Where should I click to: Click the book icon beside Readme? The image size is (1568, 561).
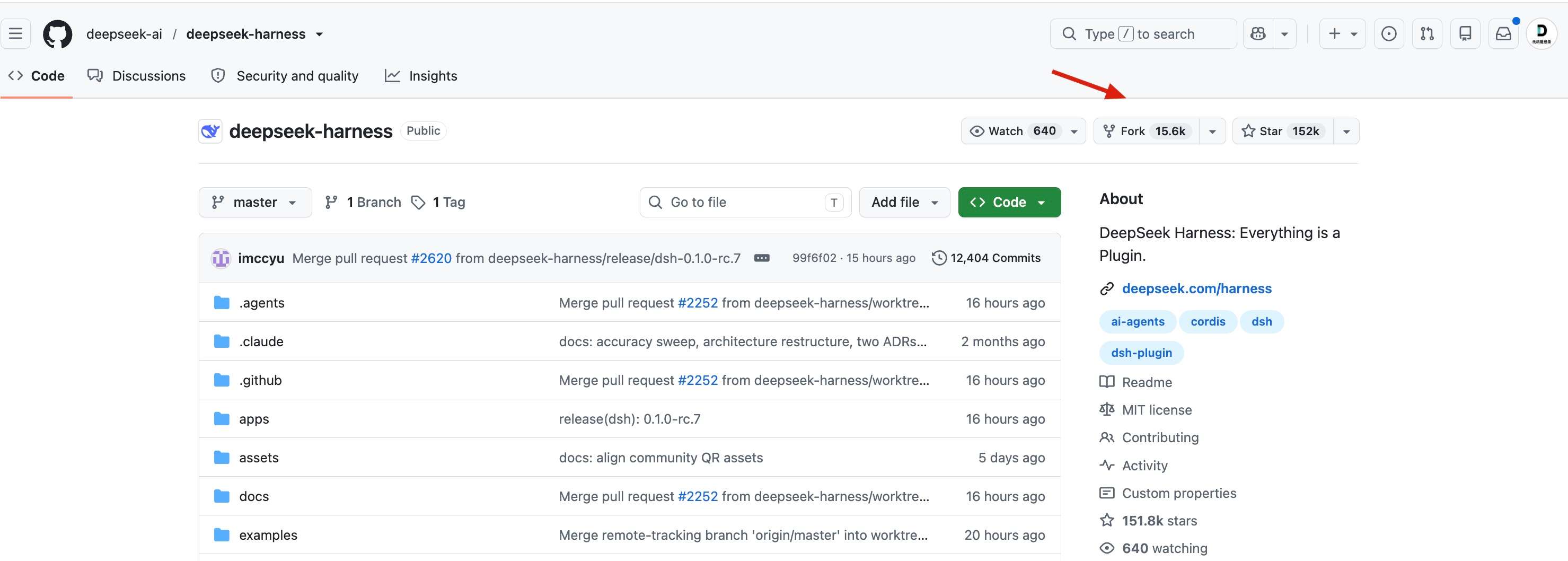(x=1107, y=382)
